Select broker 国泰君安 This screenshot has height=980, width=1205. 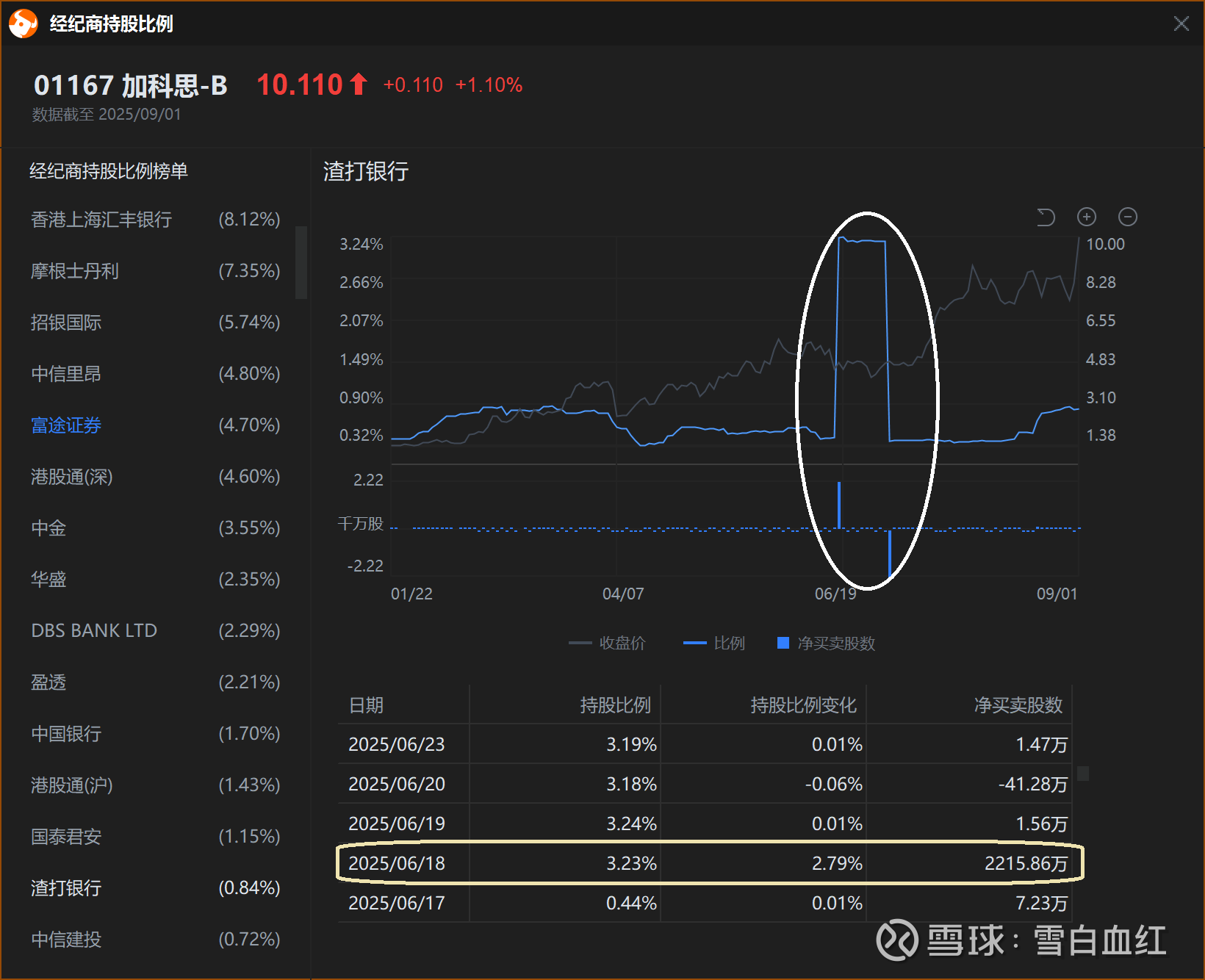pos(155,837)
